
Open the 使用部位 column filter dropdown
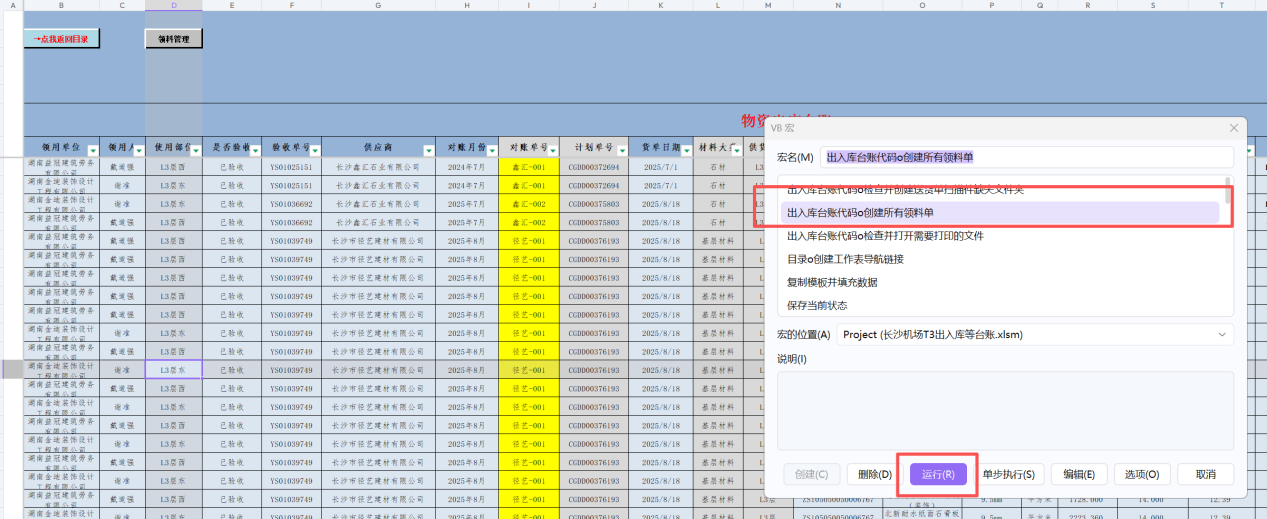194,150
